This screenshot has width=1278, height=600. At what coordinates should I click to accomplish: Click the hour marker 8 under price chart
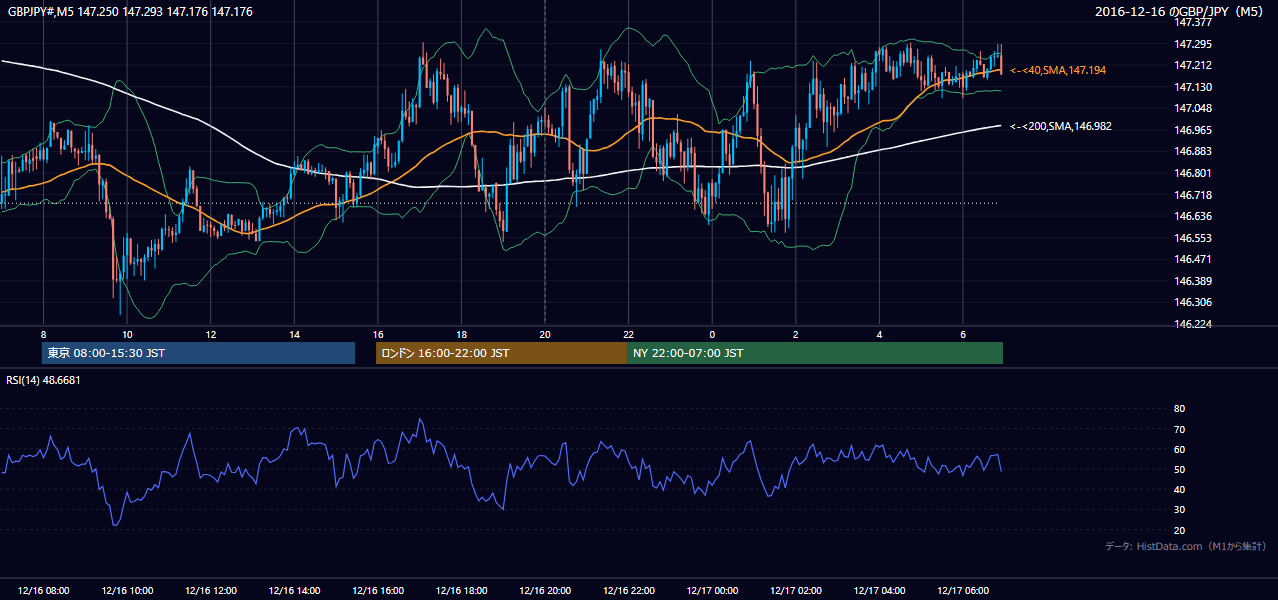pyautogui.click(x=43, y=334)
